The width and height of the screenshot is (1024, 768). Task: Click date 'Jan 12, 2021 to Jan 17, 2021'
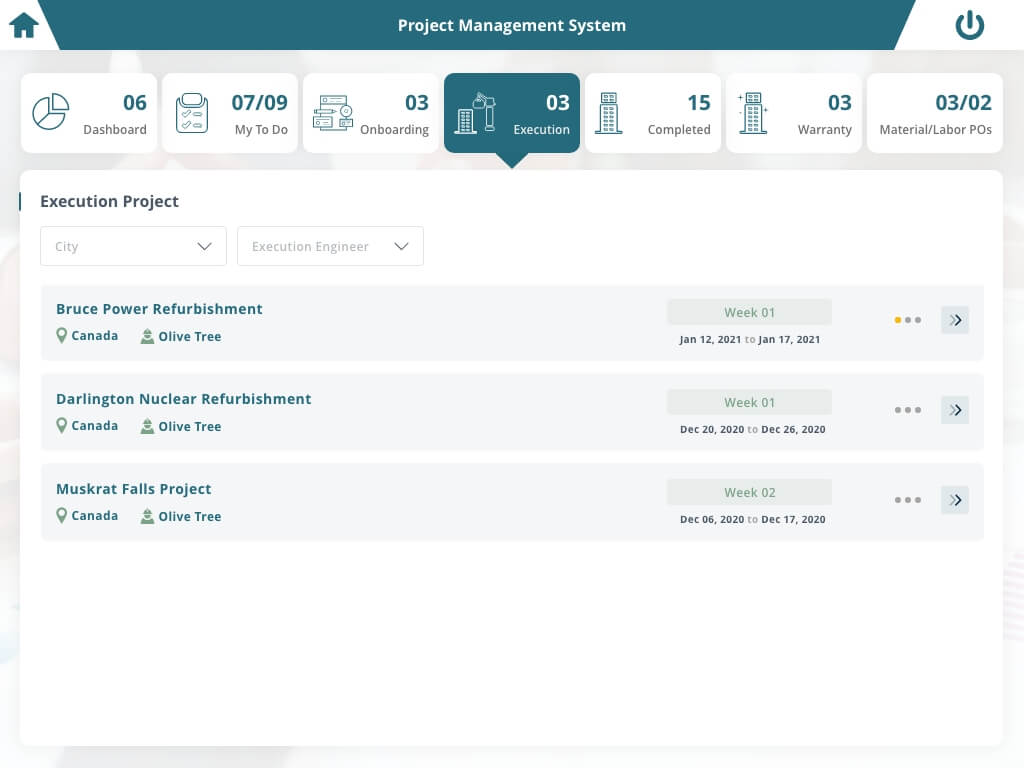[x=750, y=340]
